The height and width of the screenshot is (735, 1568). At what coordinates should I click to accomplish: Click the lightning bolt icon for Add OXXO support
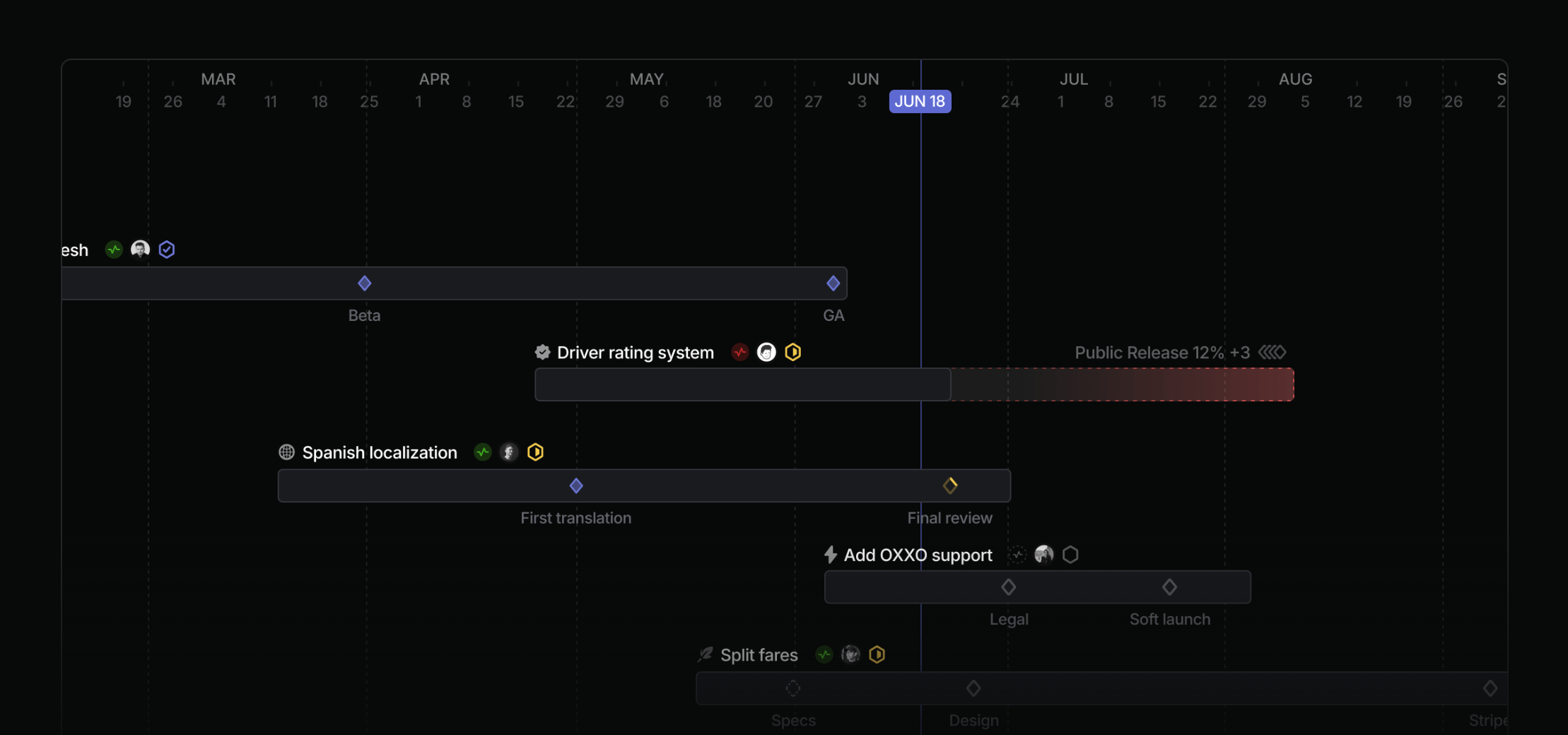[x=831, y=555]
